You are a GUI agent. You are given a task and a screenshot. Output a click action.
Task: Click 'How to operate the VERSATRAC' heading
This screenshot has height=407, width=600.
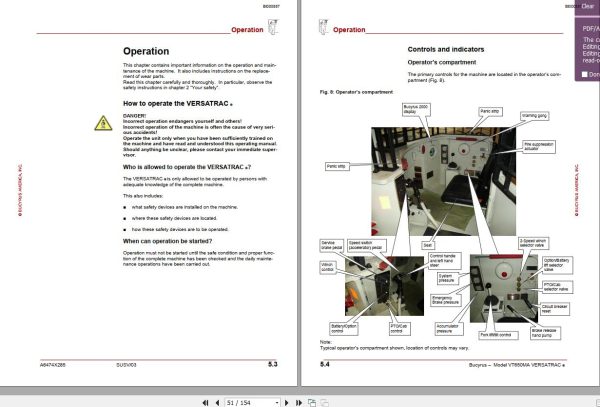[x=177, y=103]
